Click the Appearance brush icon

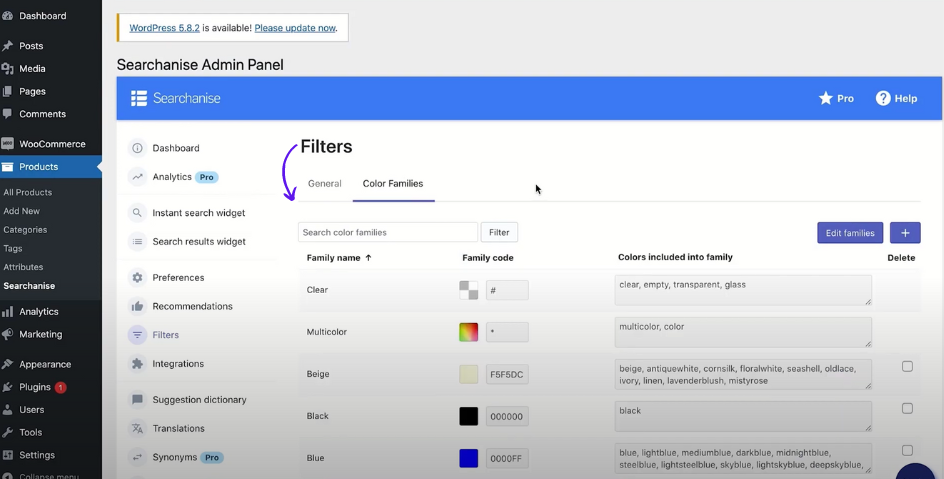click(7, 364)
